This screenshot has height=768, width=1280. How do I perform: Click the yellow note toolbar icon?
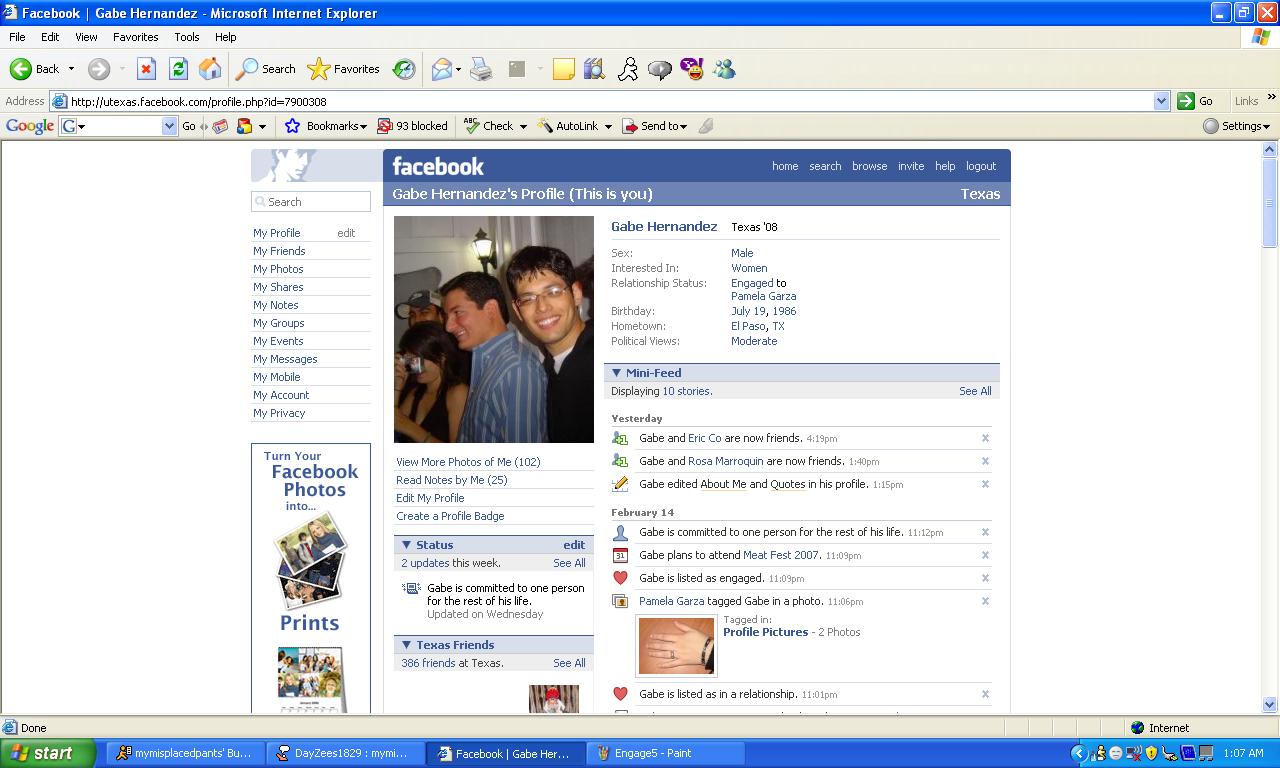[564, 69]
